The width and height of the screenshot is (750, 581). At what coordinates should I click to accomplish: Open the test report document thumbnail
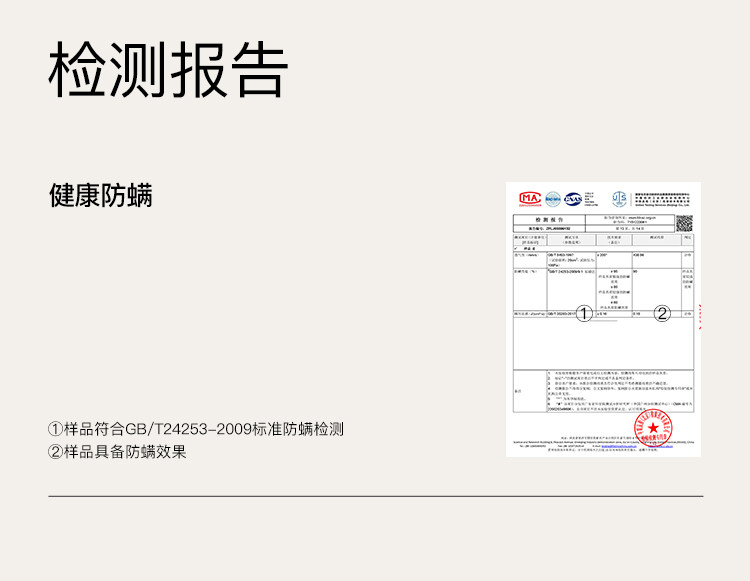pyautogui.click(x=603, y=320)
